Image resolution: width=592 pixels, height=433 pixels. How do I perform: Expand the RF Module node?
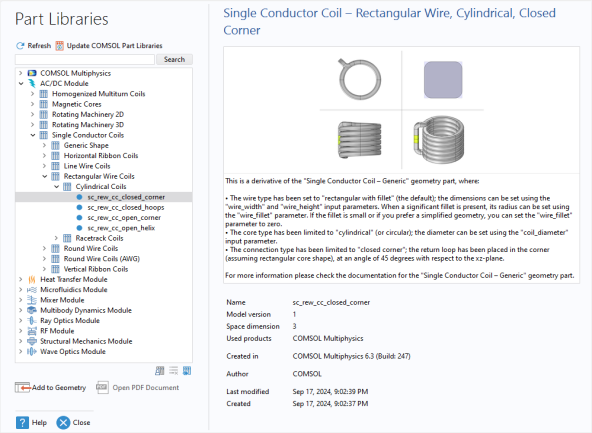(21, 331)
